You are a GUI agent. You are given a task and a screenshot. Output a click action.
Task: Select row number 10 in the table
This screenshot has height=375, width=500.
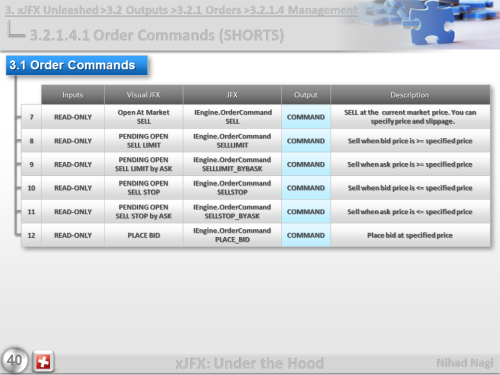[31, 188]
